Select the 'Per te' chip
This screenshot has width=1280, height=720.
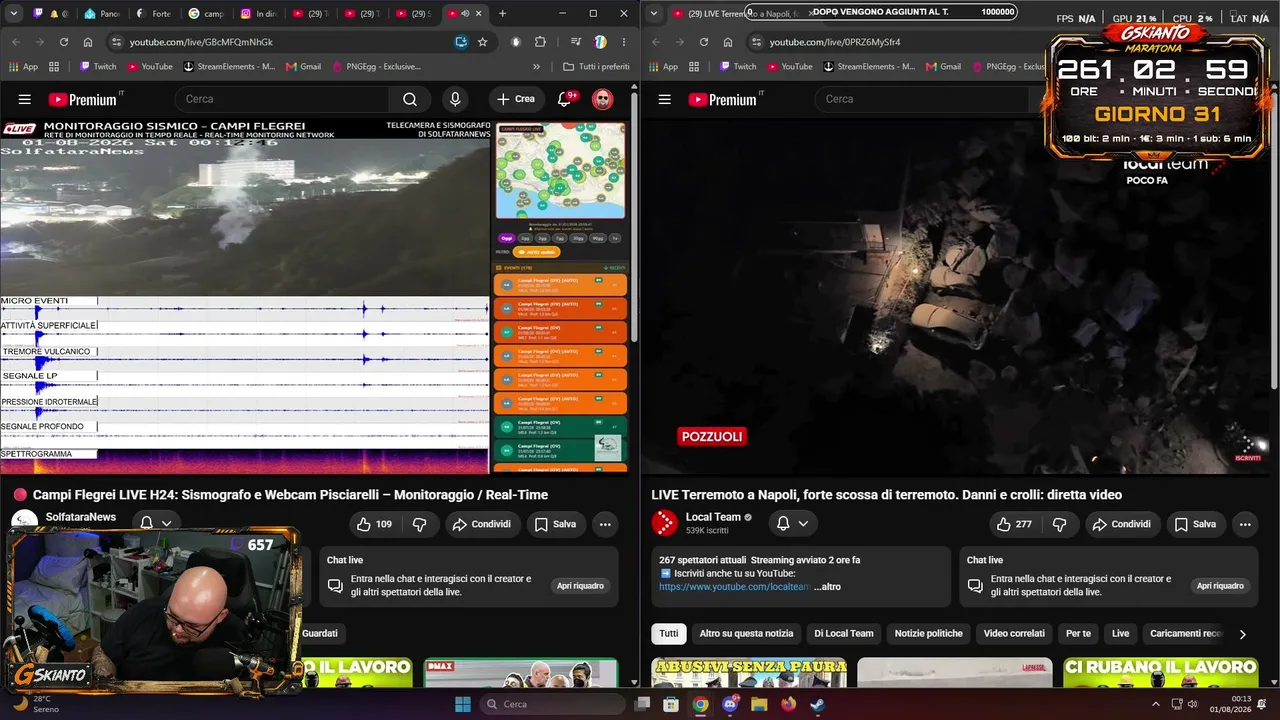[x=1078, y=634]
